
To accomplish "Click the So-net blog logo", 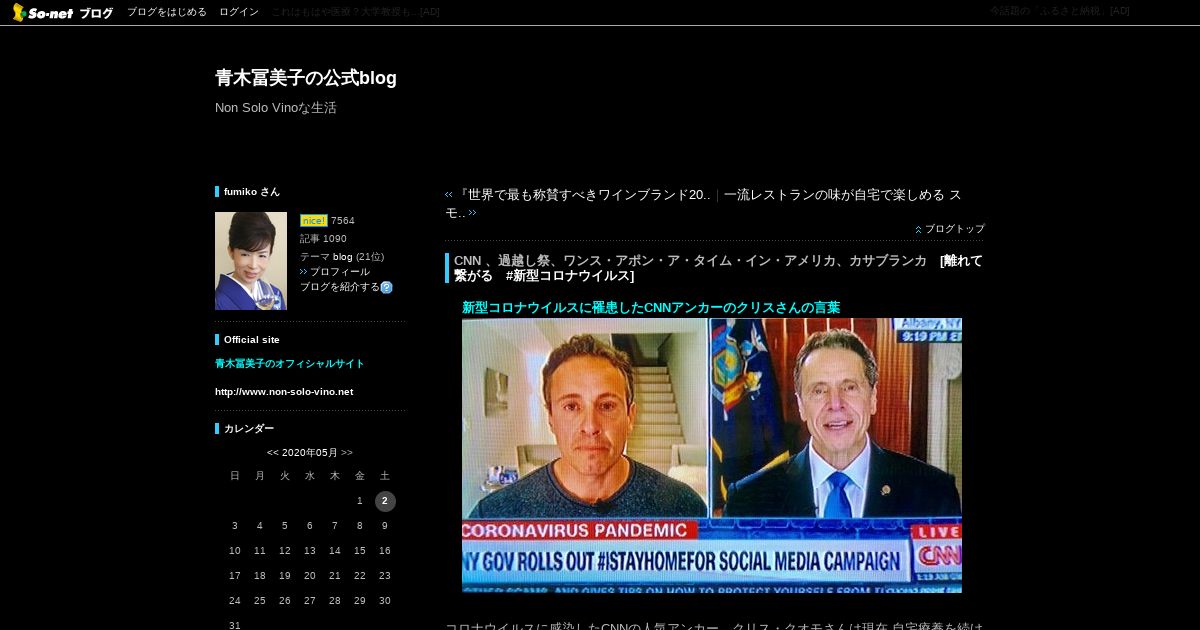I will 62,12.
